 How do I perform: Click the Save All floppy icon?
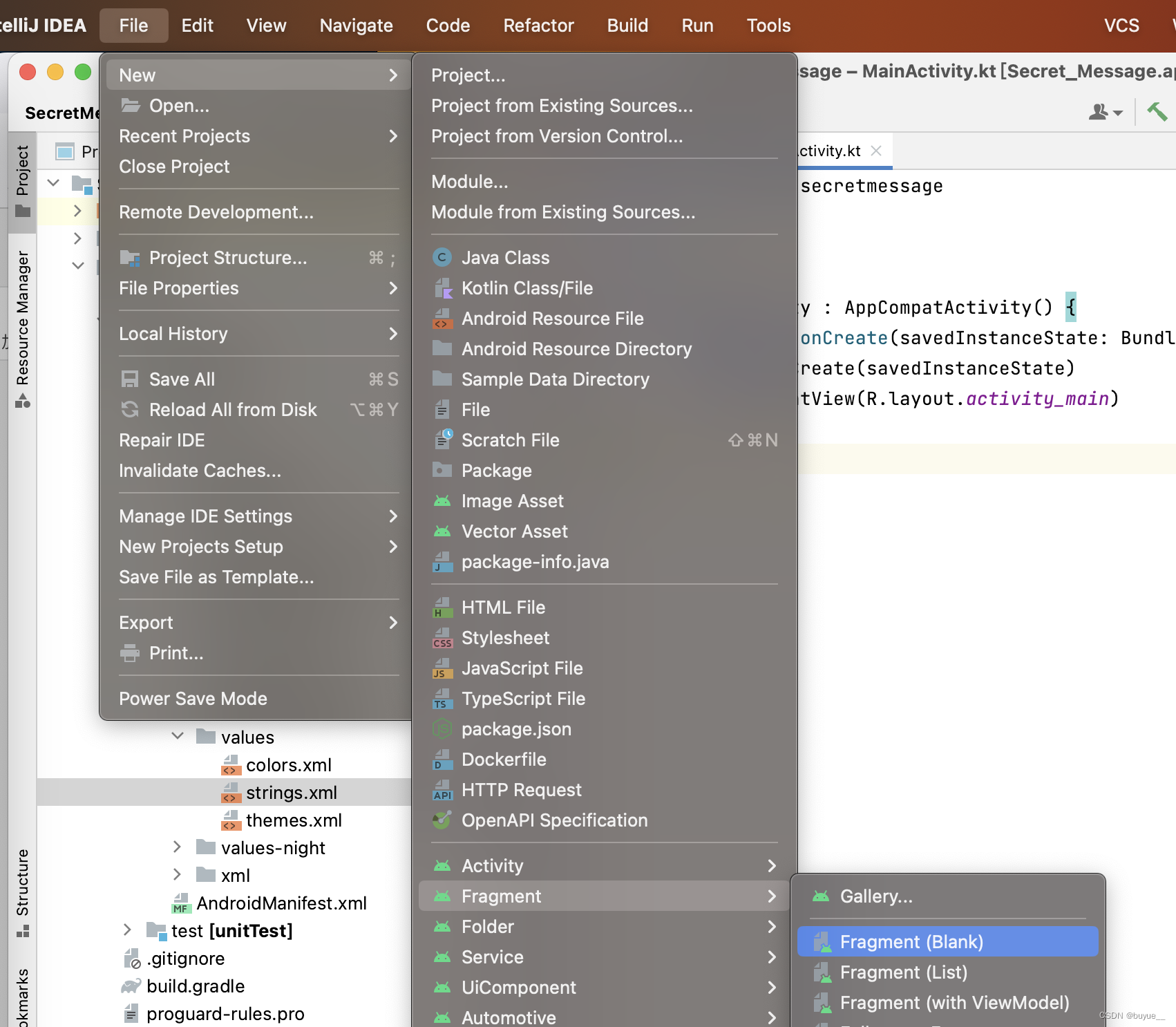[130, 379]
